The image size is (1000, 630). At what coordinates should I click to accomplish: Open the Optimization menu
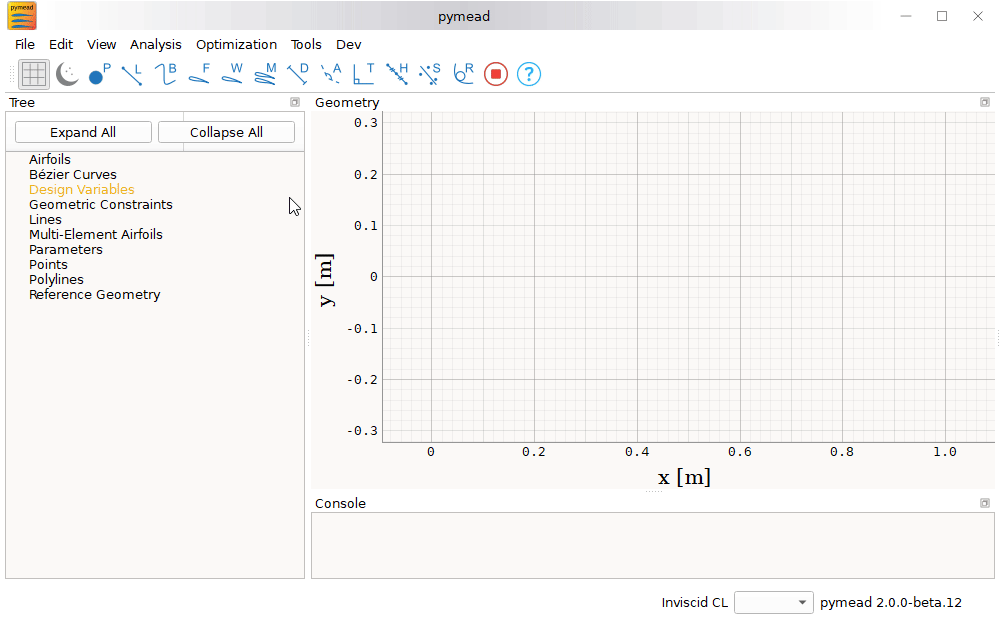236,44
